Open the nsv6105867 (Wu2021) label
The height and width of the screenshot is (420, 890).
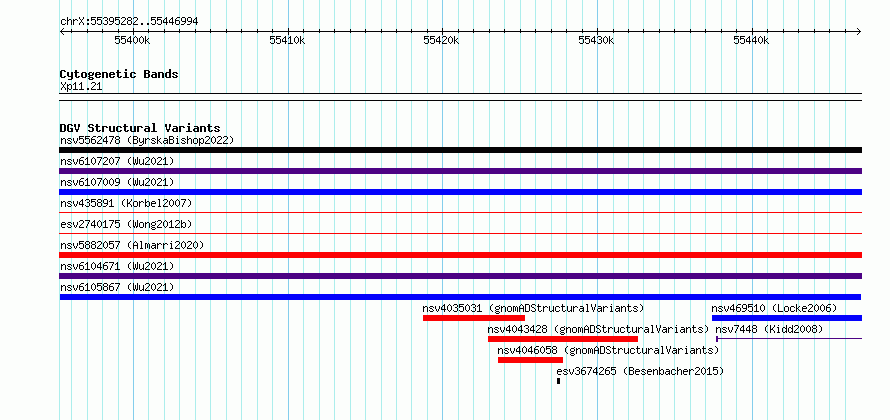coord(117,287)
